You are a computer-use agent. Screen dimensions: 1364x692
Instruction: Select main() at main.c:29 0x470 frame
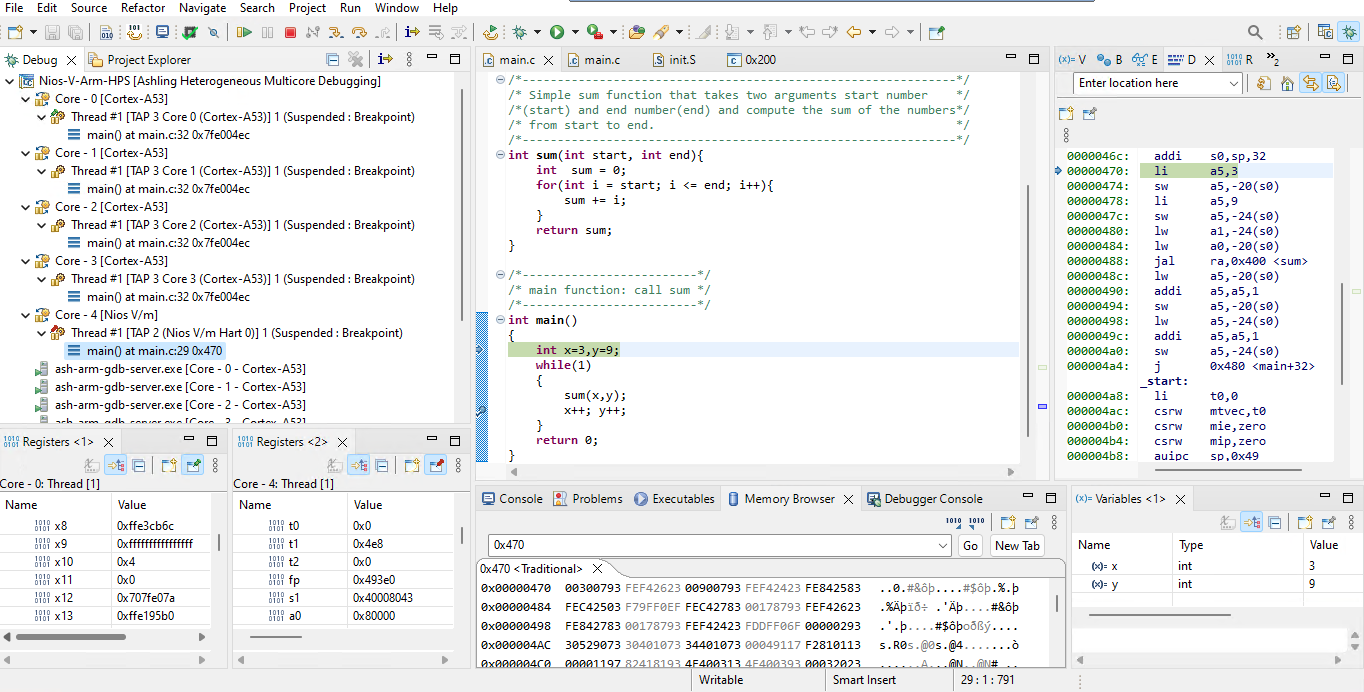coord(154,351)
